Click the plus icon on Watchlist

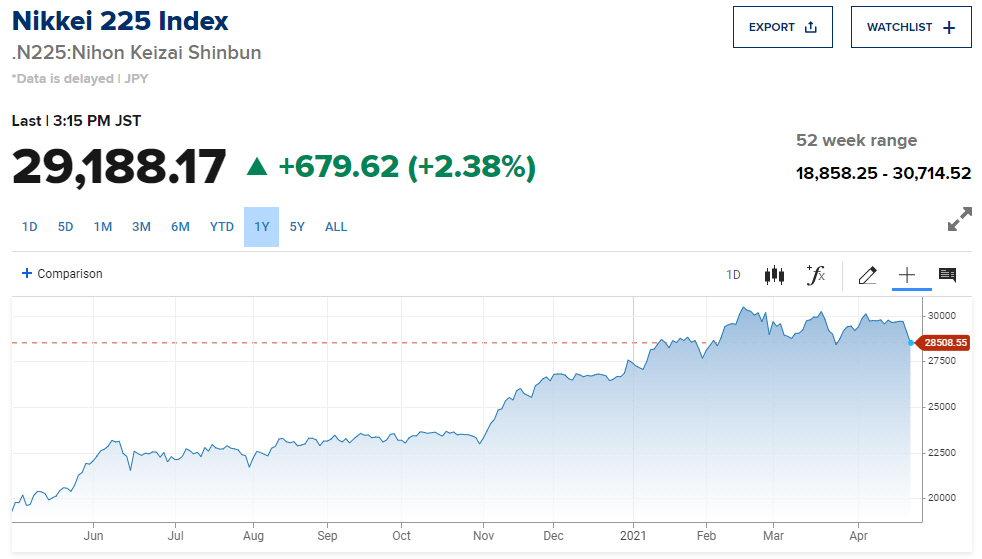[949, 27]
